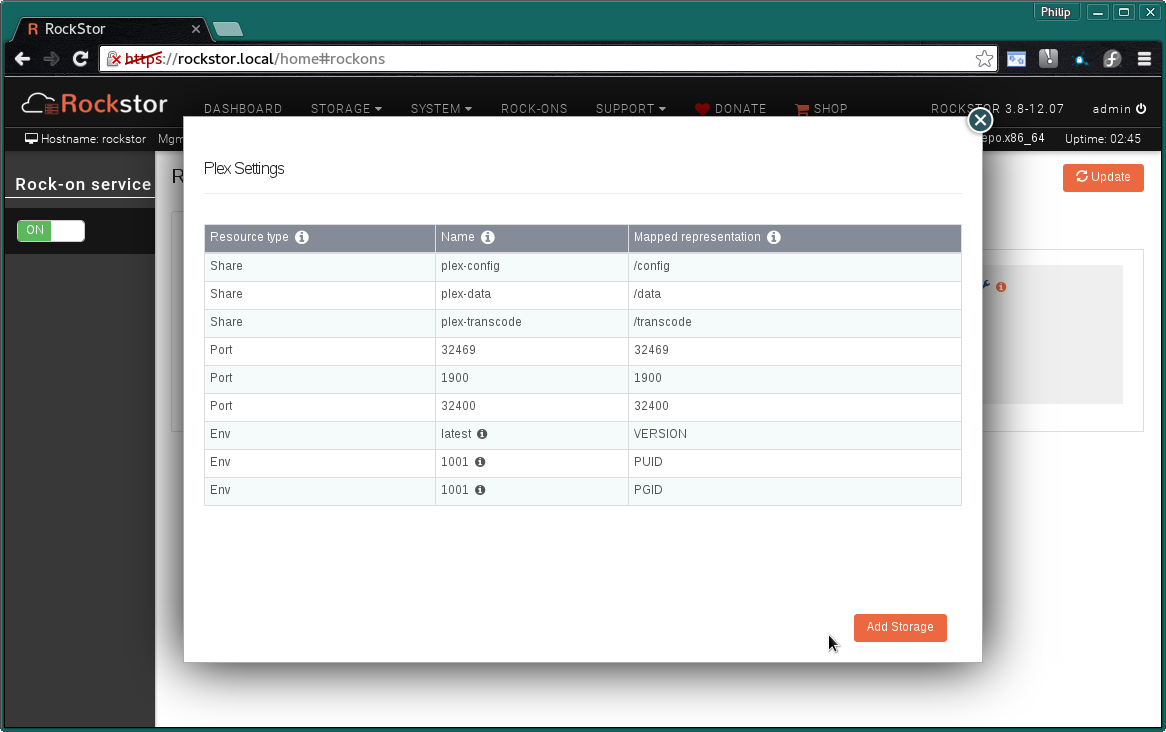Open the Dashboard nav item
The image size is (1166, 732).
coord(243,109)
